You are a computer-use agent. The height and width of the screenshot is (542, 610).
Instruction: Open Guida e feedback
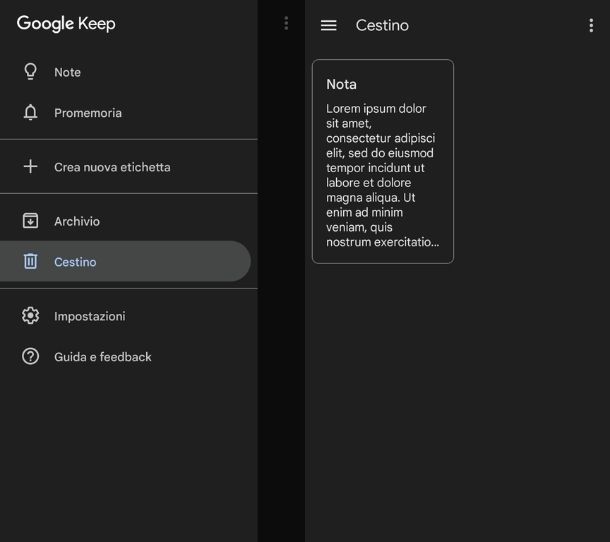[x=129, y=356]
